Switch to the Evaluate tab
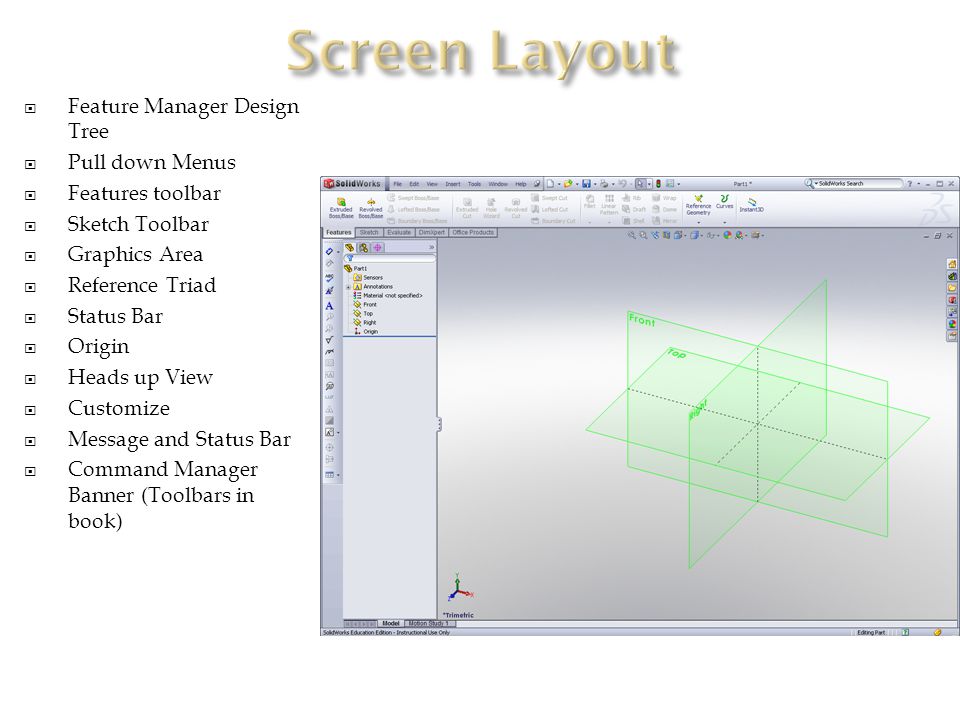960x720 pixels. click(399, 233)
